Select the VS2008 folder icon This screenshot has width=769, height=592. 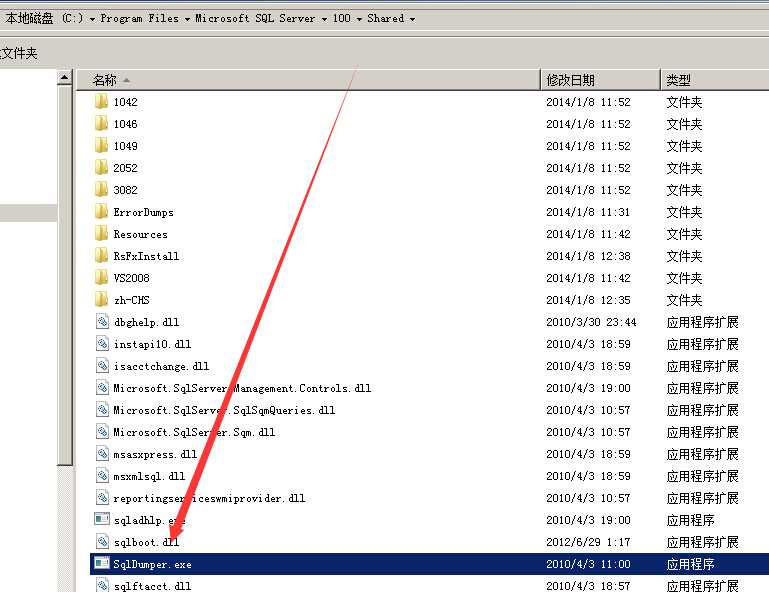click(101, 278)
